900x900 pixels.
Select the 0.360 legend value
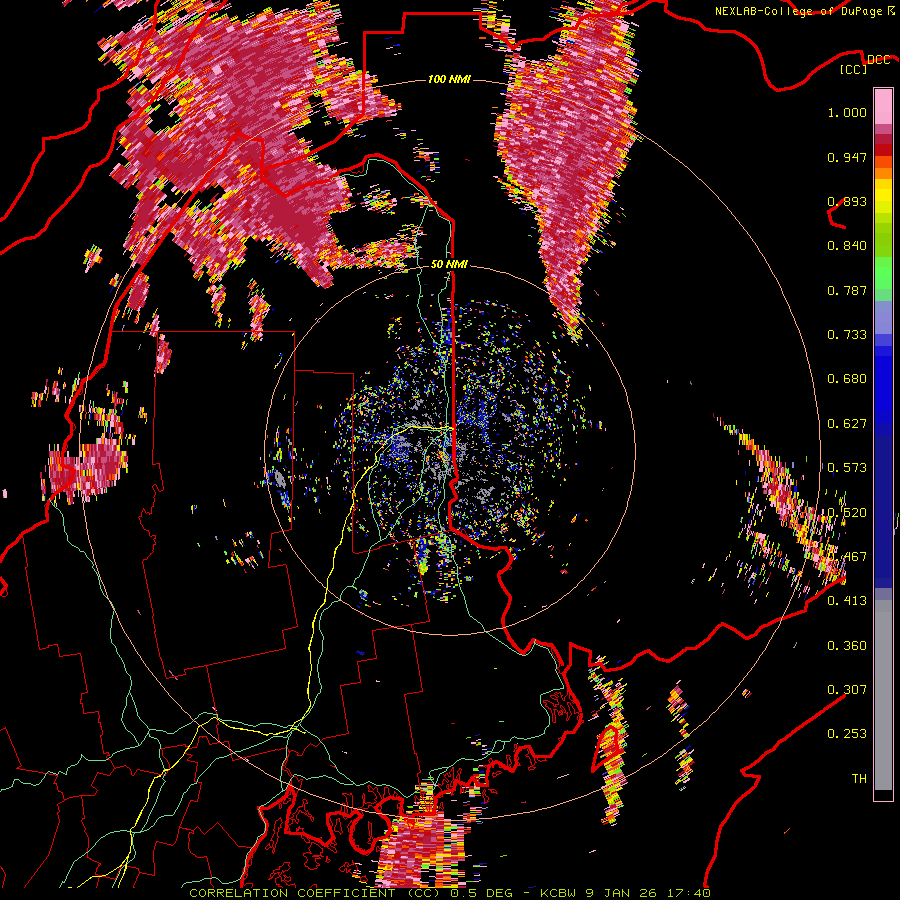[847, 646]
